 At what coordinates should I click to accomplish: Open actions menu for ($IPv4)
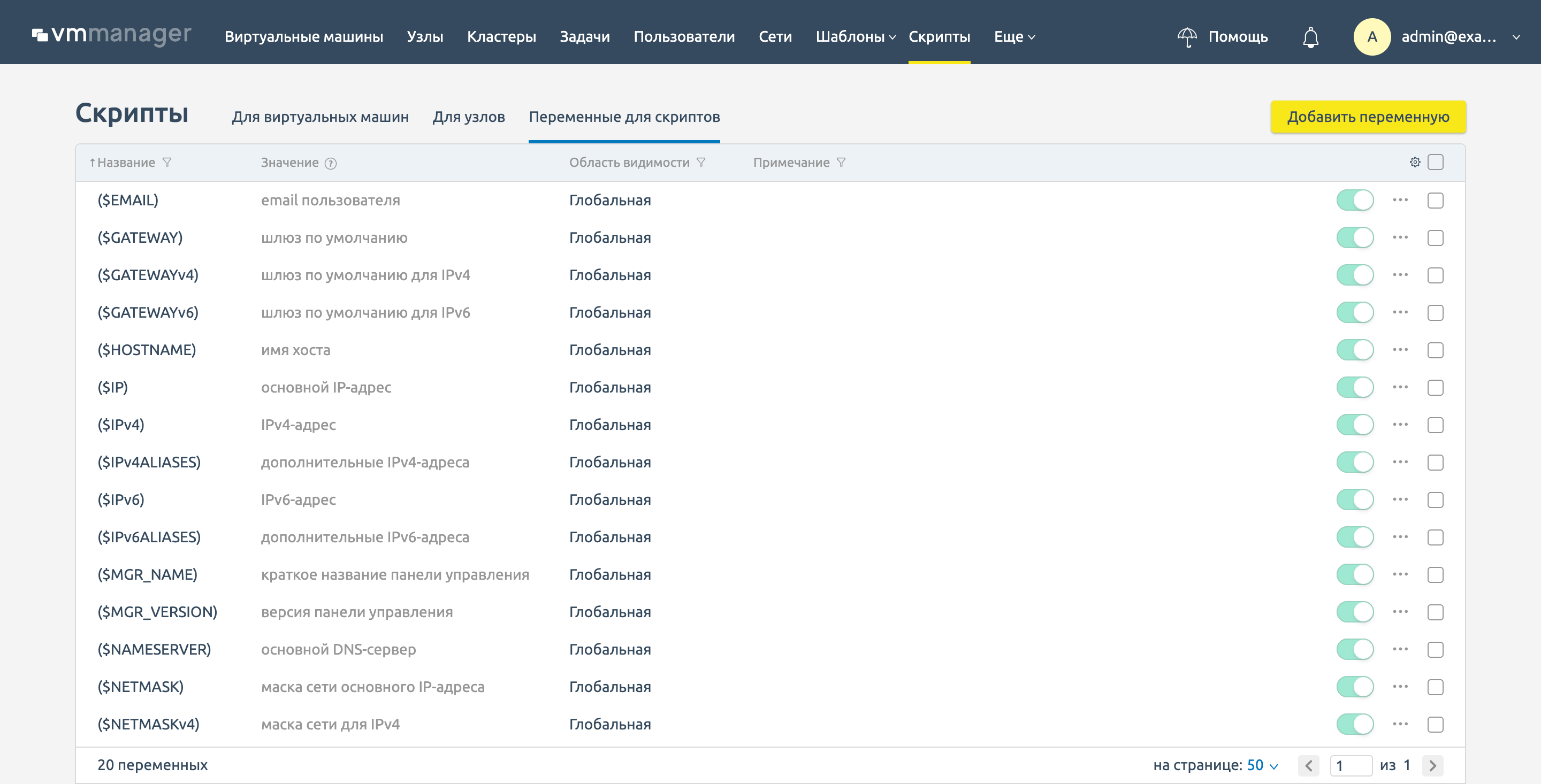1400,425
